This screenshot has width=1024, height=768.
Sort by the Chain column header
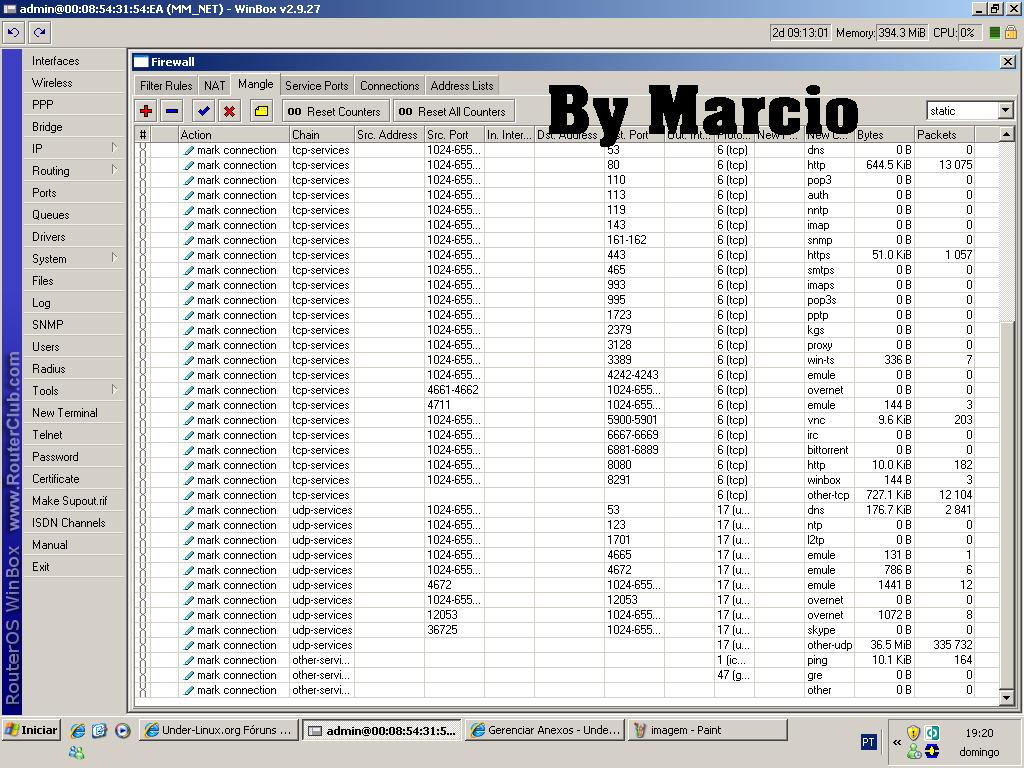321,135
